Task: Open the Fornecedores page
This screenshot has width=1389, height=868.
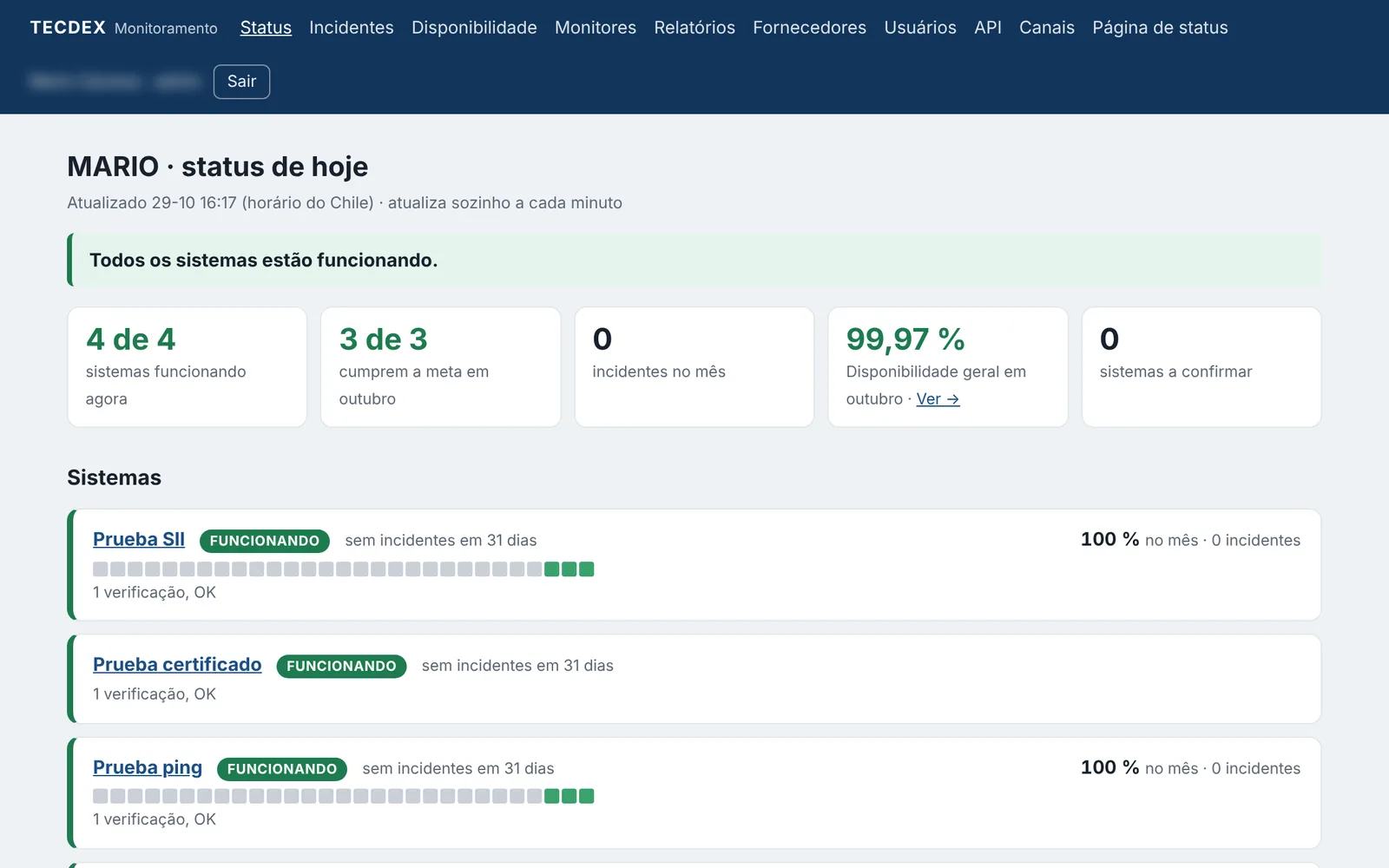Action: (x=809, y=28)
